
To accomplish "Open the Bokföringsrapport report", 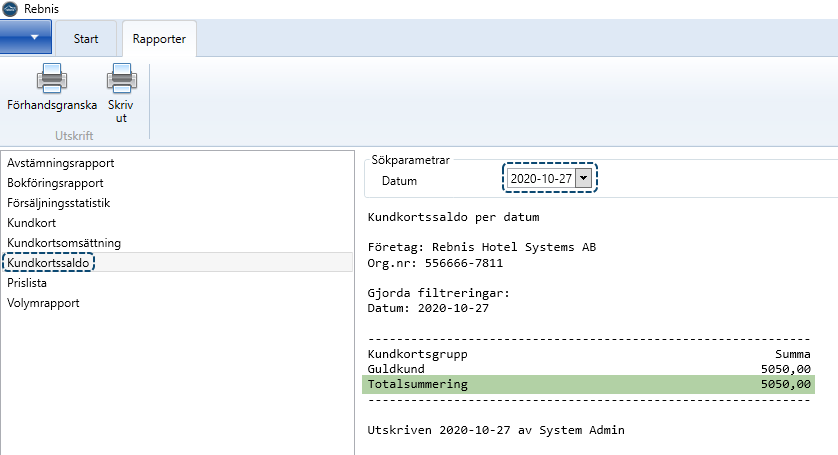I will [x=55, y=183].
